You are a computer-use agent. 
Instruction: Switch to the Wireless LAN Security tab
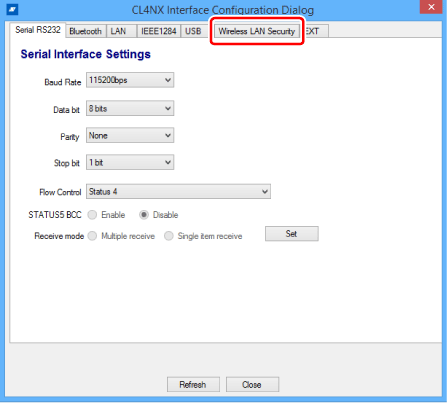click(257, 31)
